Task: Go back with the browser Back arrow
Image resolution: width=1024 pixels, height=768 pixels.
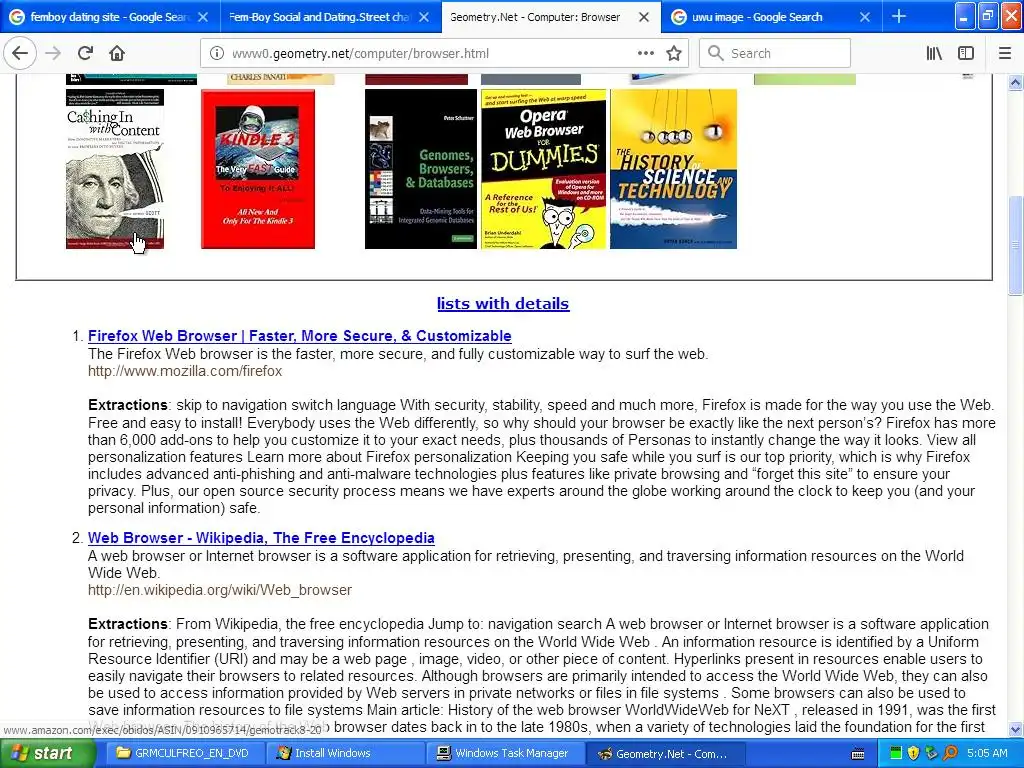Action: (20, 53)
